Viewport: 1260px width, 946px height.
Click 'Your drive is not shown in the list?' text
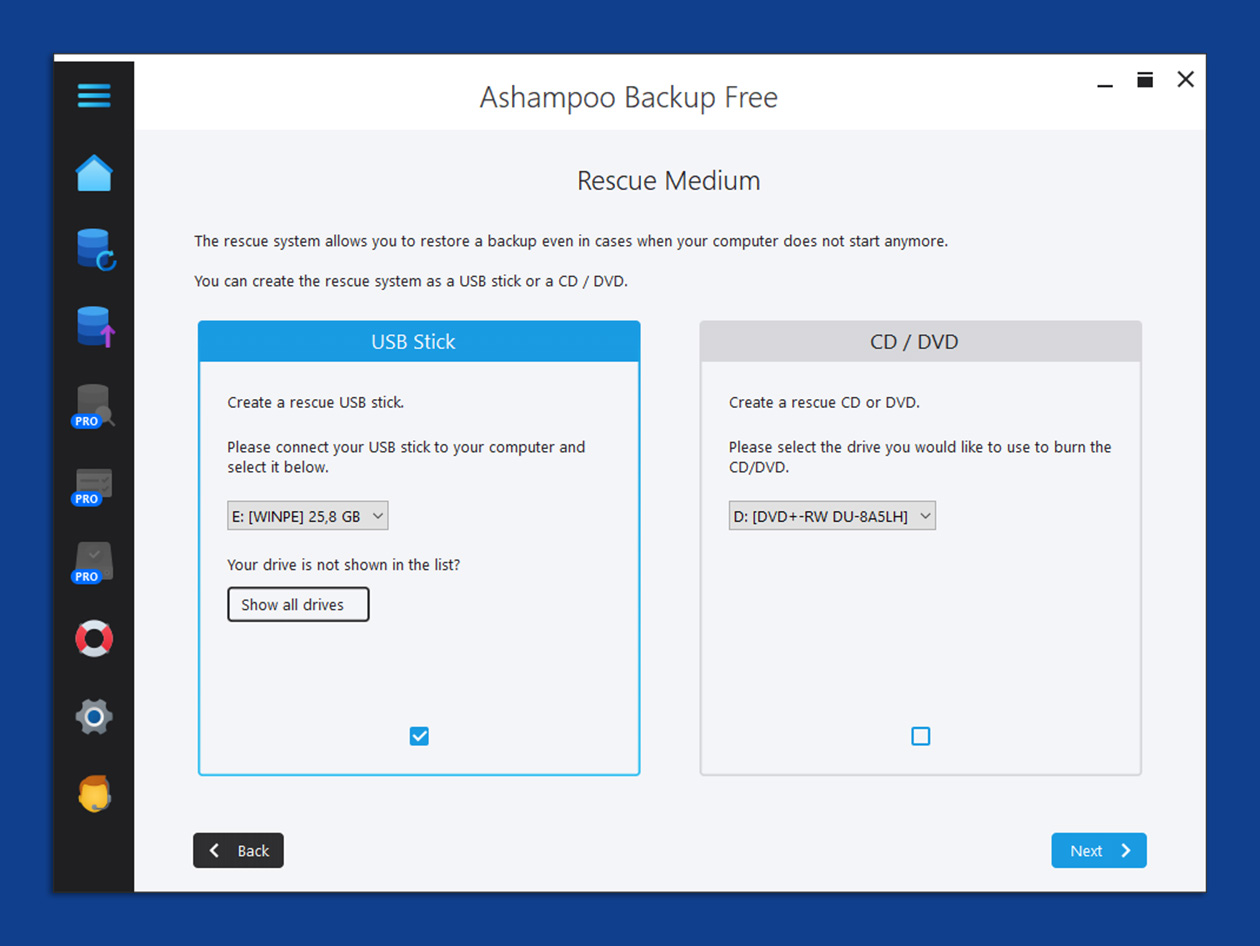pos(343,564)
